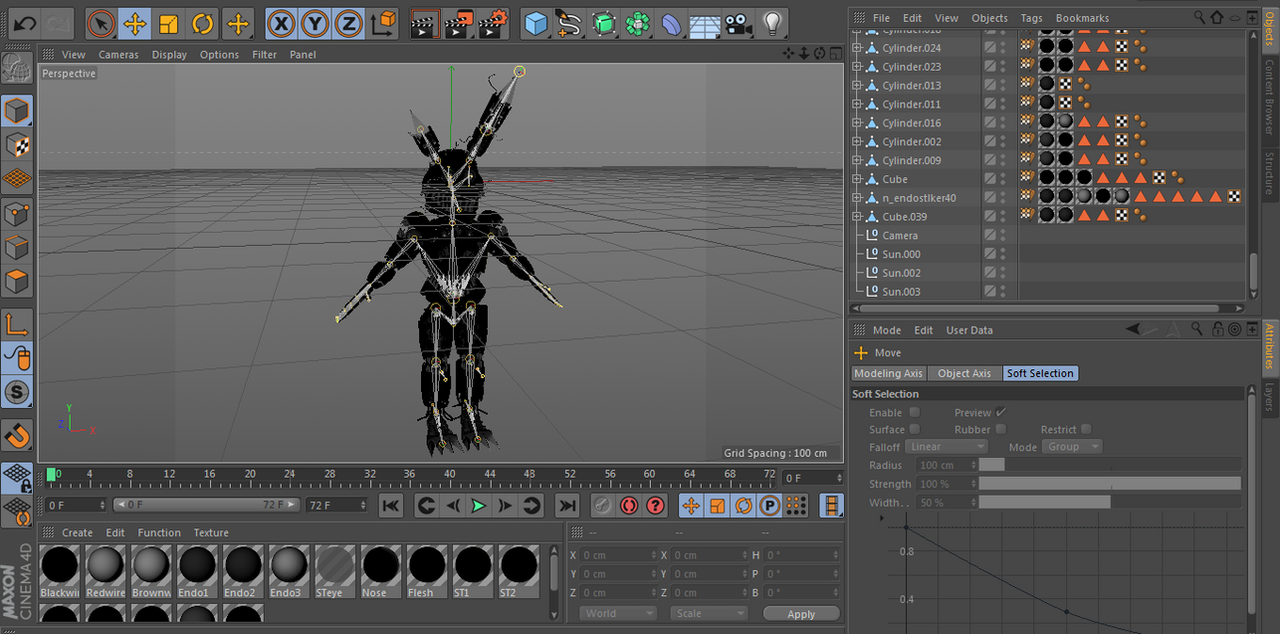The height and width of the screenshot is (634, 1280).
Task: Switch to the Object Axis tab
Action: tap(965, 373)
